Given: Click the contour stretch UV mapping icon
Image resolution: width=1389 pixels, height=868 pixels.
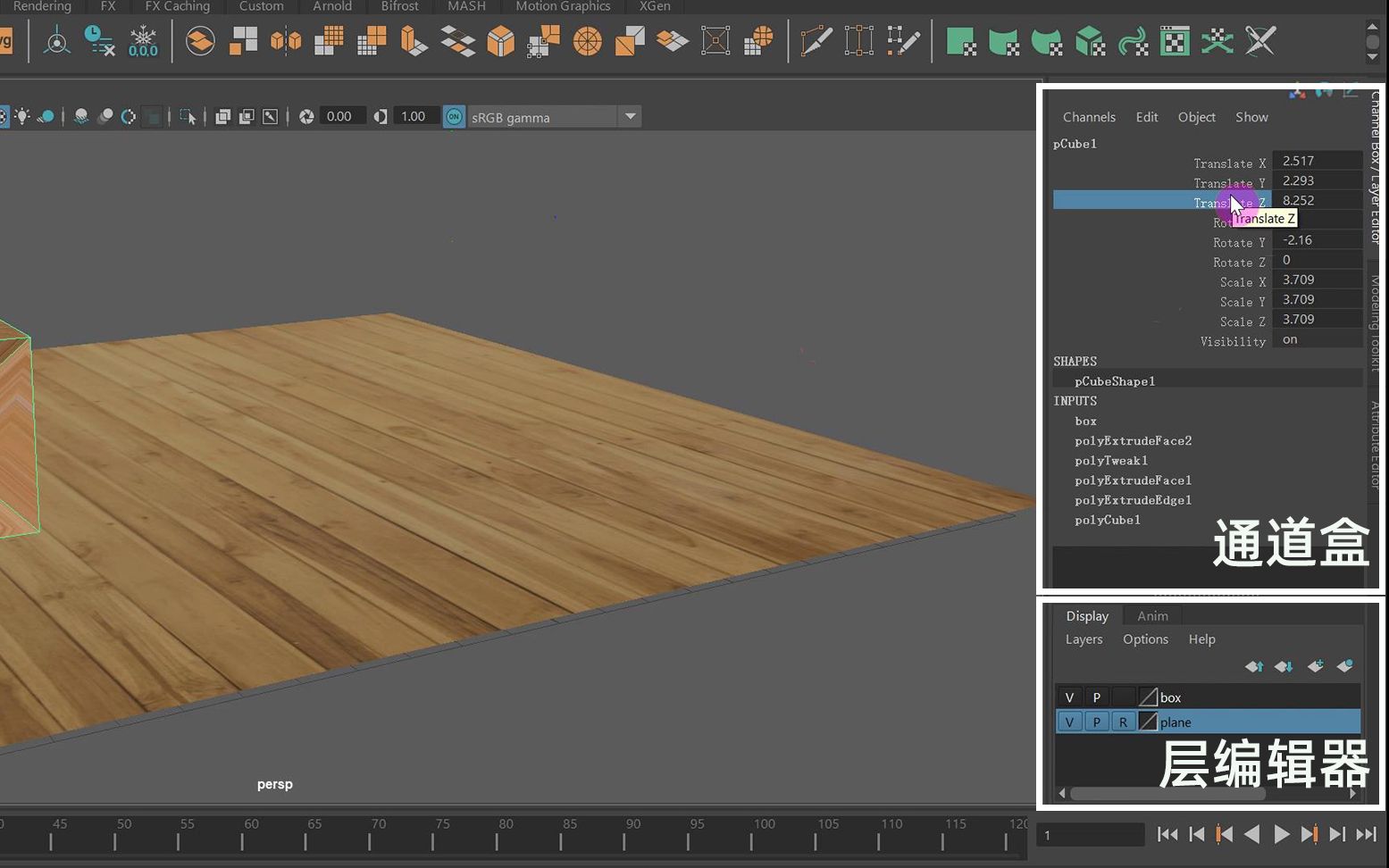Looking at the screenshot, I should tap(1133, 41).
